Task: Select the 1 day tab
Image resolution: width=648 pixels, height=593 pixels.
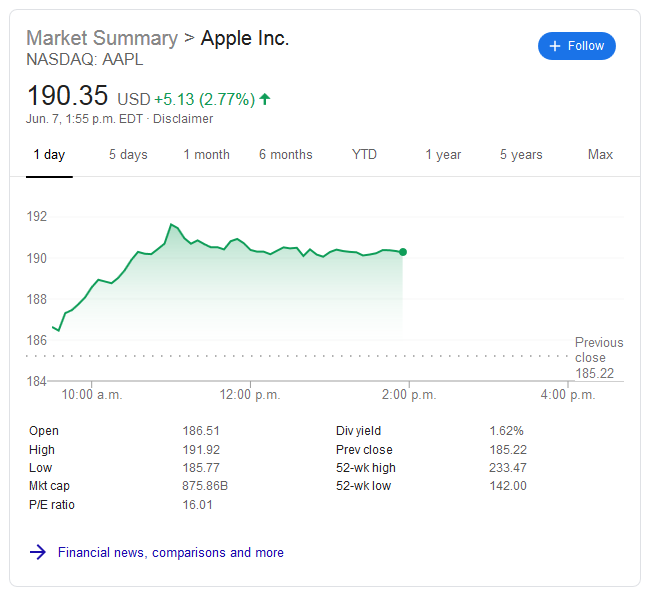Action: point(49,155)
